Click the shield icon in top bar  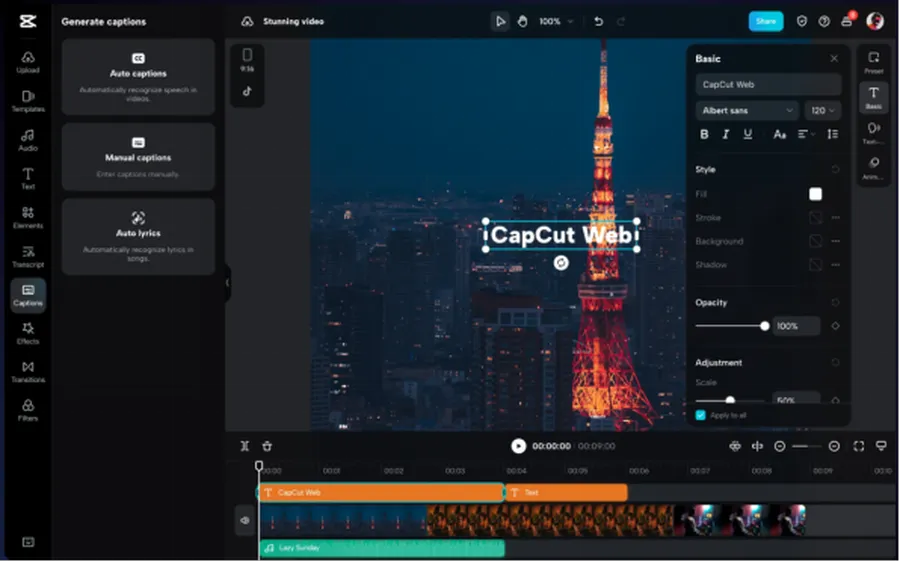click(x=802, y=21)
